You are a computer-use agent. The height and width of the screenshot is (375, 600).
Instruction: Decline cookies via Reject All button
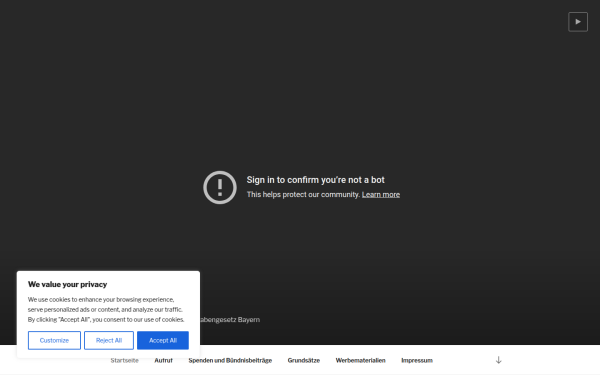109,340
